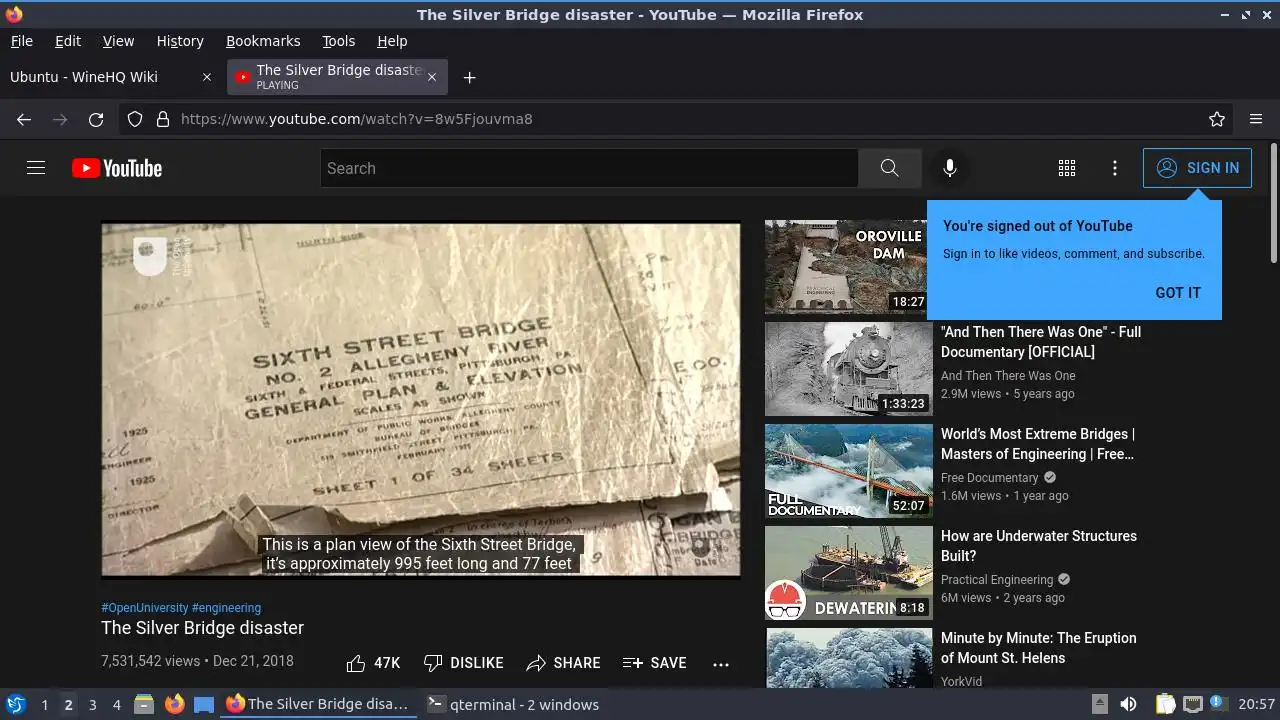This screenshot has height=720, width=1280.
Task: Close The Silver Bridge disaster tab
Action: point(432,77)
